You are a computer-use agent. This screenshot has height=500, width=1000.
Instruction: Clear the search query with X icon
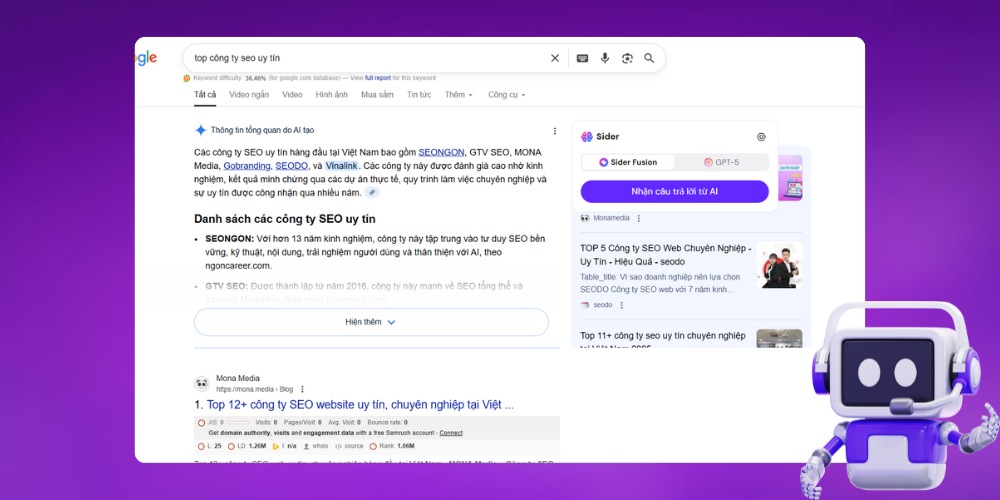(555, 58)
